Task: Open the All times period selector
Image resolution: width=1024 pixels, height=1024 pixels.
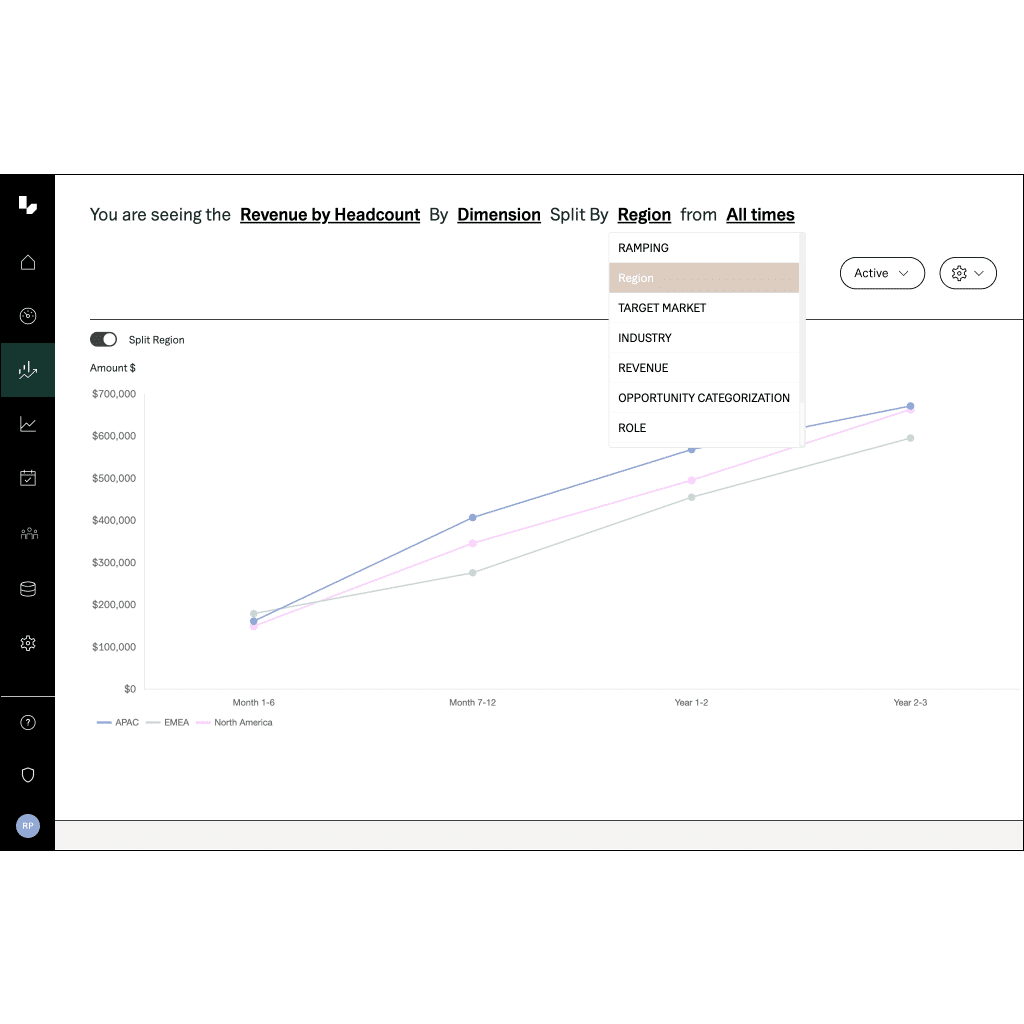Action: click(760, 215)
